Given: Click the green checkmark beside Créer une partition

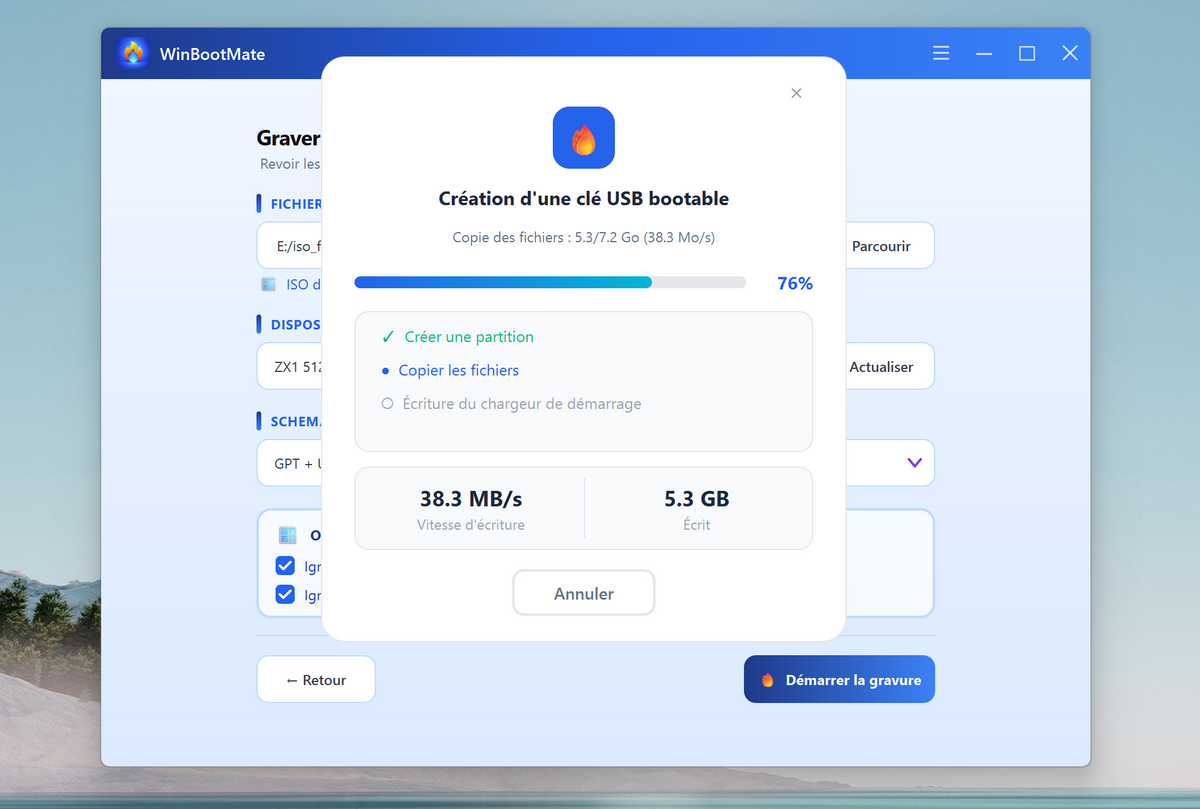Looking at the screenshot, I should 388,337.
